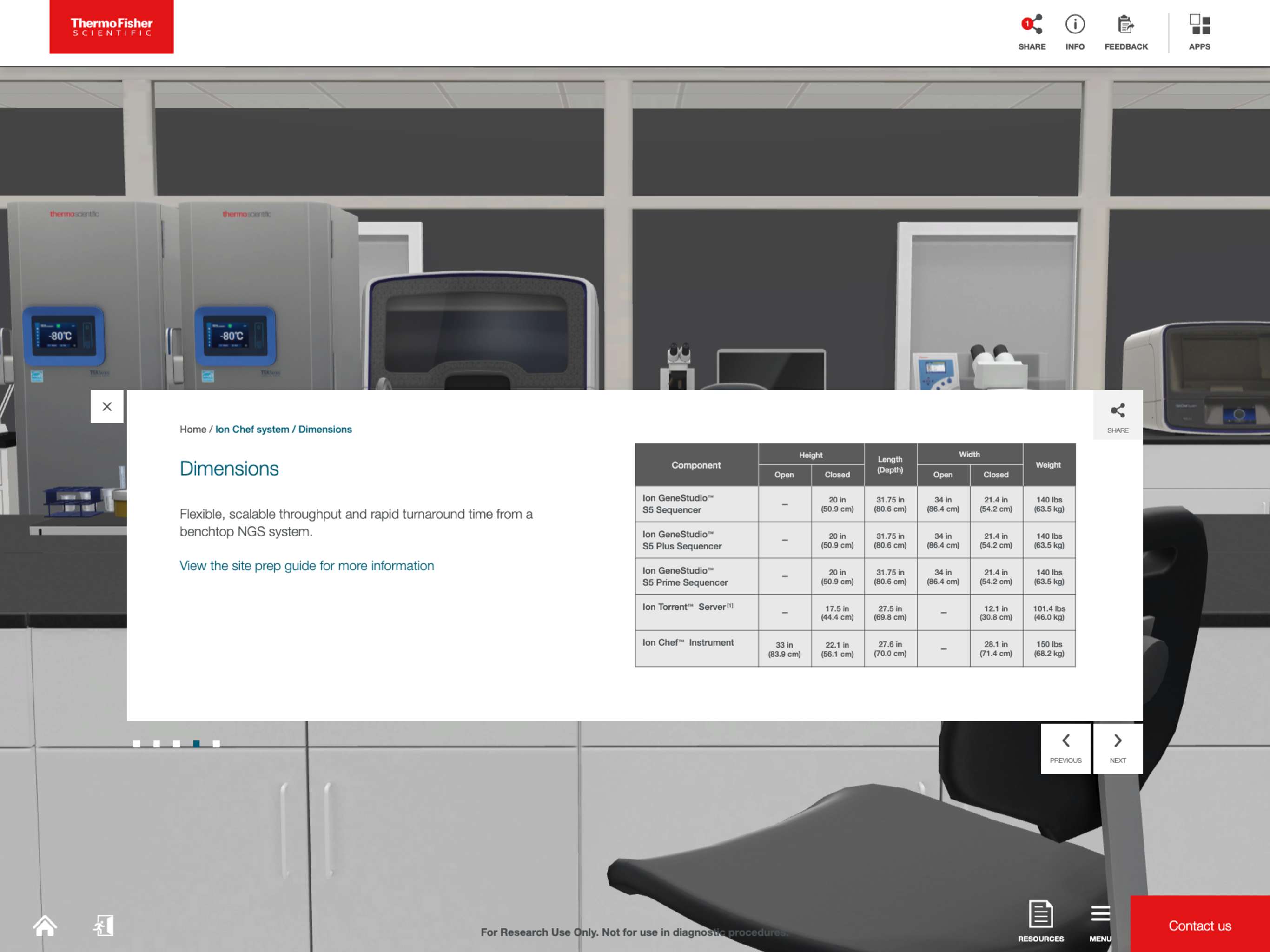Click the Component column header
This screenshot has width=1270, height=952.
(696, 465)
